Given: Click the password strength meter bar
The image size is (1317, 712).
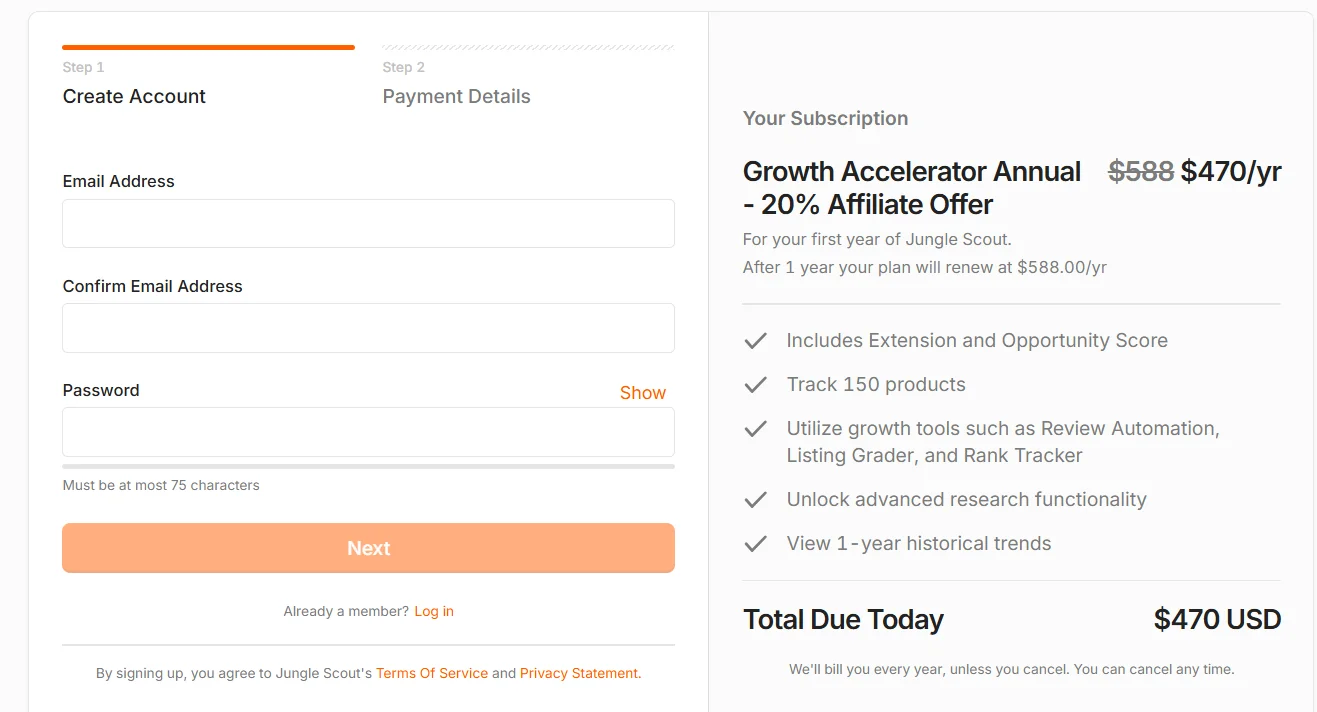Looking at the screenshot, I should [368, 466].
